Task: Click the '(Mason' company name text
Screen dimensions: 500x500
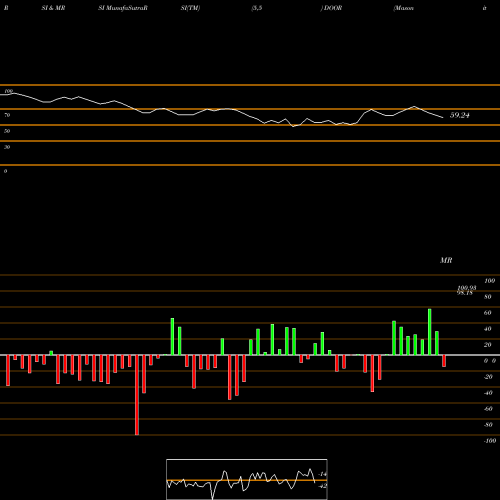Action: [404, 8]
